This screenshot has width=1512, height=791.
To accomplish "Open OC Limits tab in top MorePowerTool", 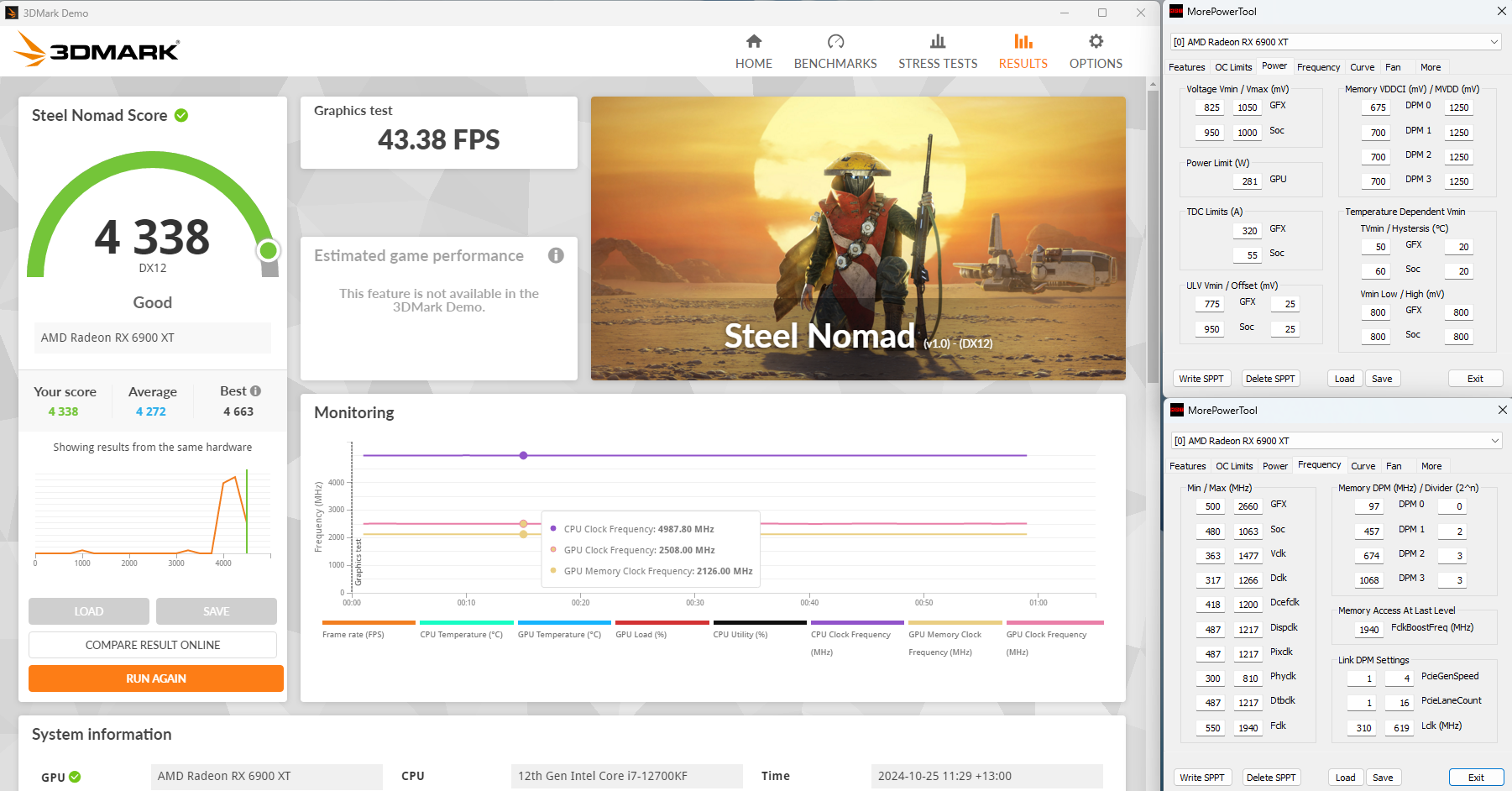I will [1233, 67].
